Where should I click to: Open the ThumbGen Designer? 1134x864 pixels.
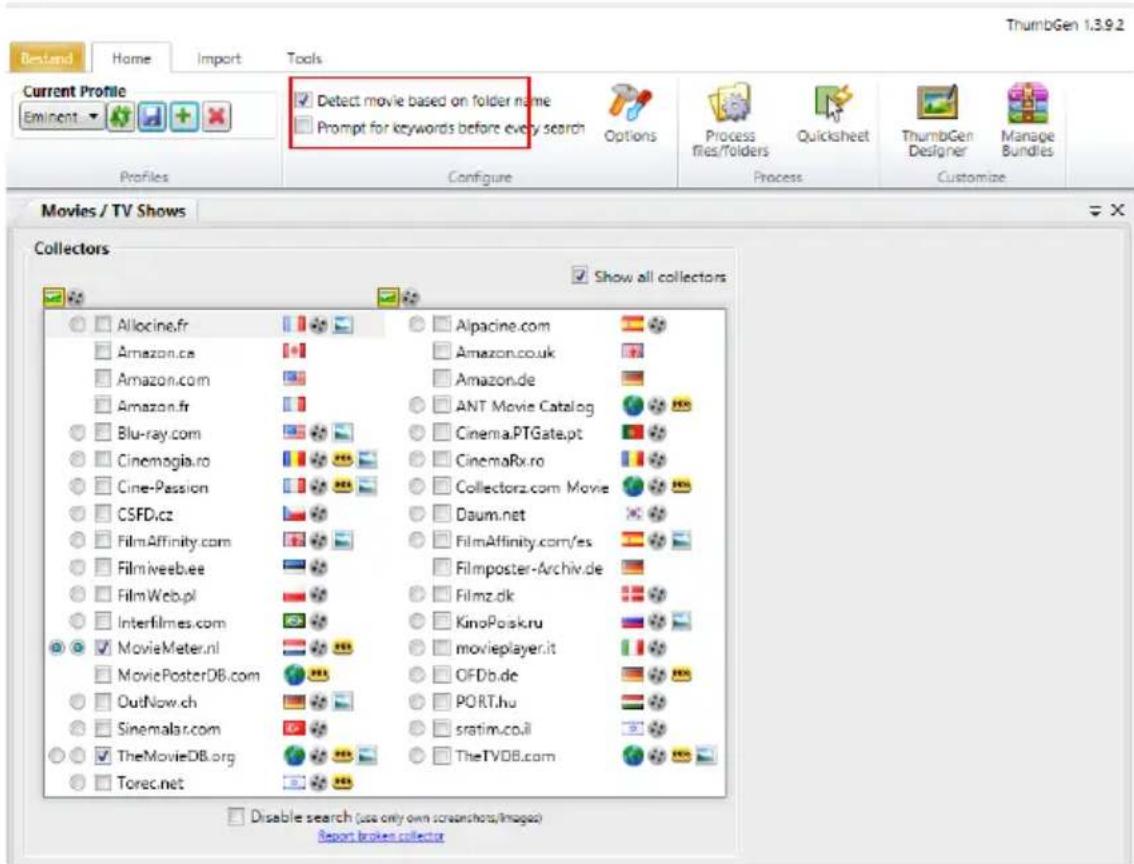pos(937,121)
